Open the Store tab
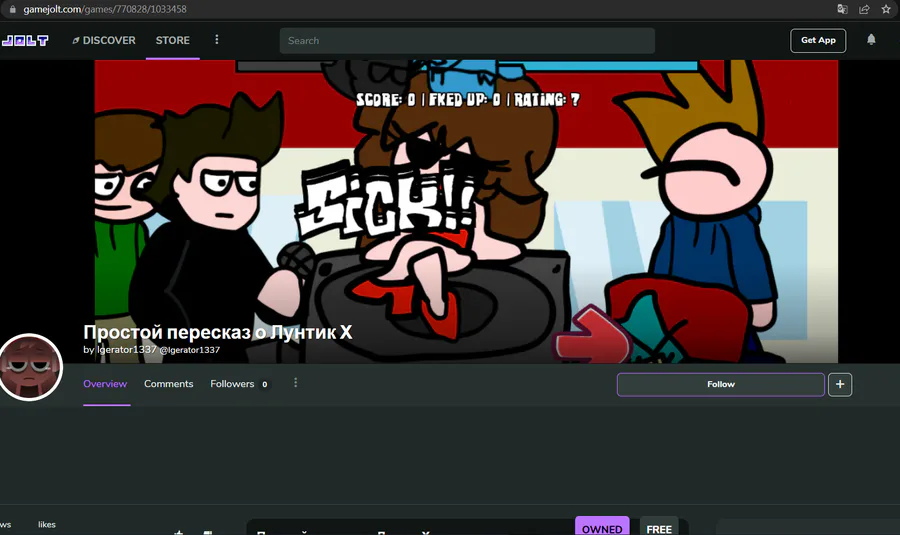Viewport: 900px width, 535px height. [172, 40]
